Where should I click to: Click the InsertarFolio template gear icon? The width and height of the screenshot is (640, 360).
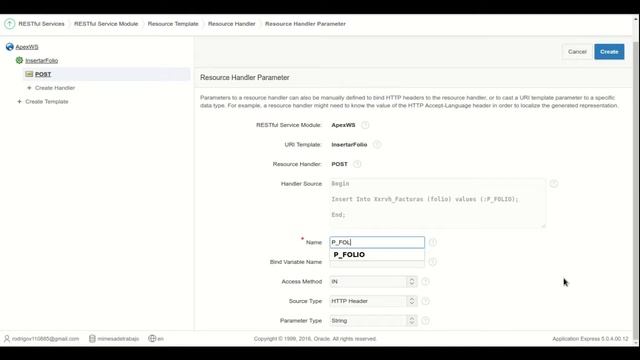[x=19, y=60]
